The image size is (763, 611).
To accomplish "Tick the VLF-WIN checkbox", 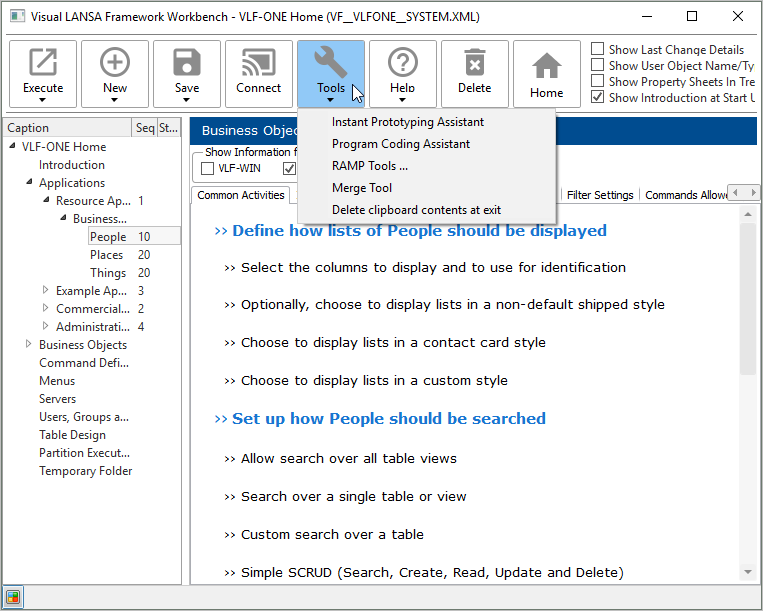I will coord(208,168).
